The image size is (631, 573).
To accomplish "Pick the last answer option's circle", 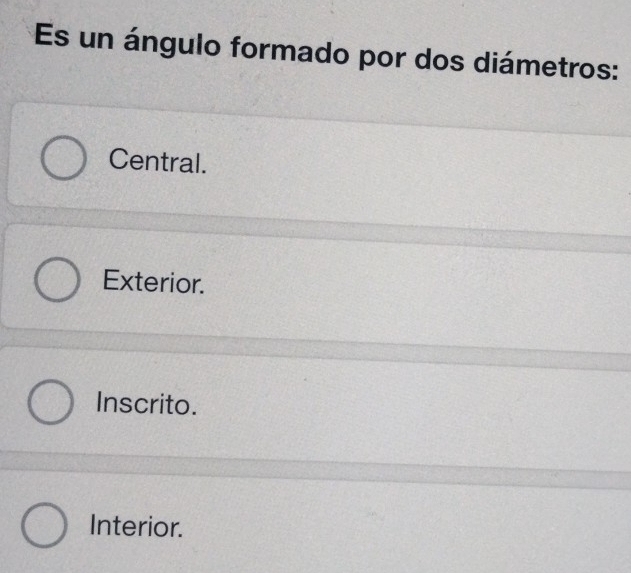I will (x=43, y=526).
